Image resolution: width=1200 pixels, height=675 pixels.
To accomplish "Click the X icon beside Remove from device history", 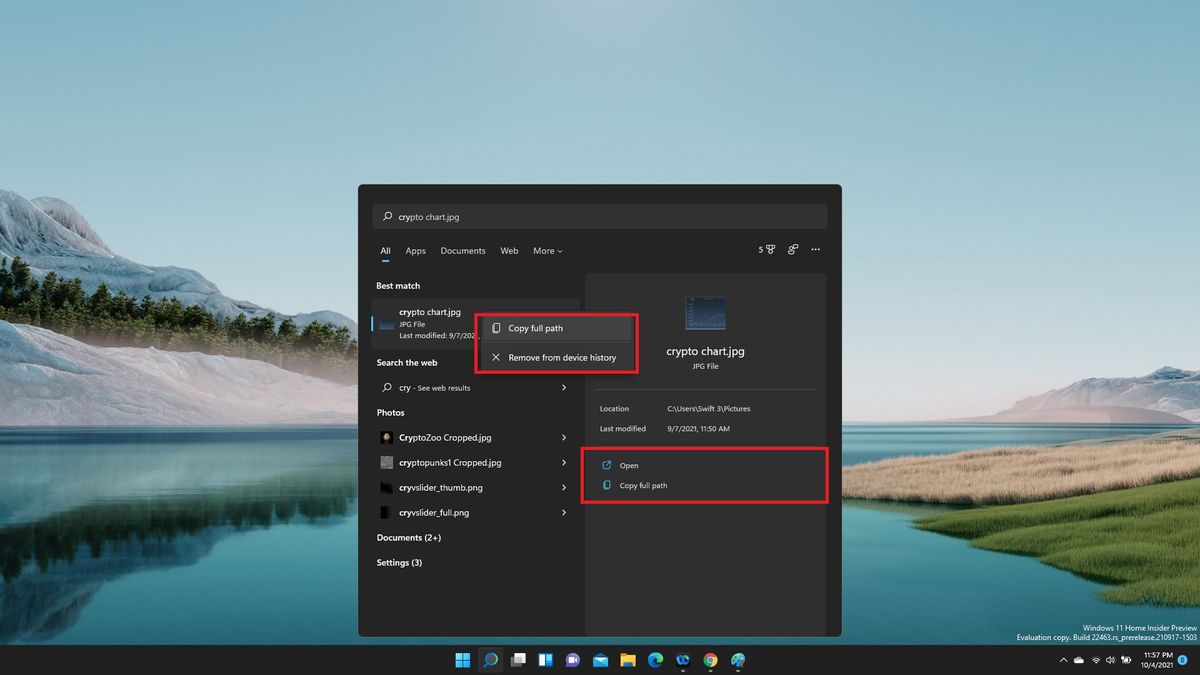I will pos(496,357).
